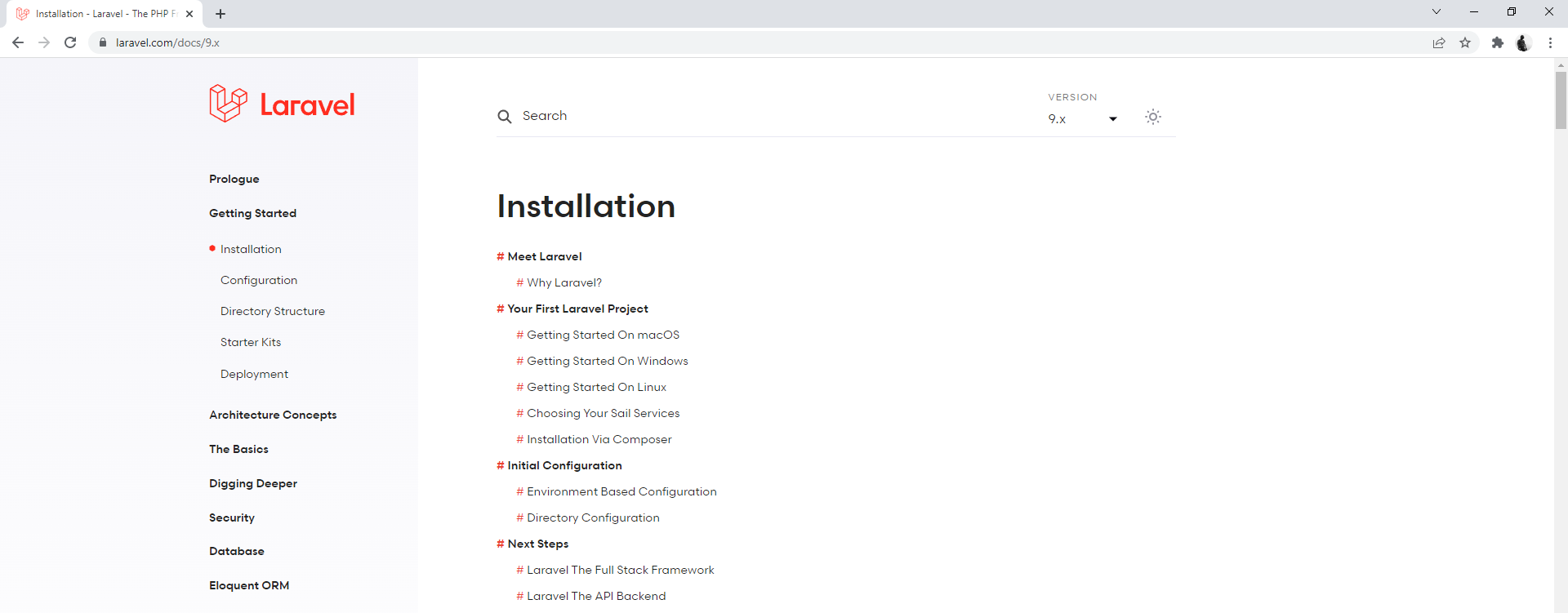Jump to Choosing Your Sail Services
Image resolution: width=1568 pixels, height=613 pixels.
pyautogui.click(x=603, y=413)
